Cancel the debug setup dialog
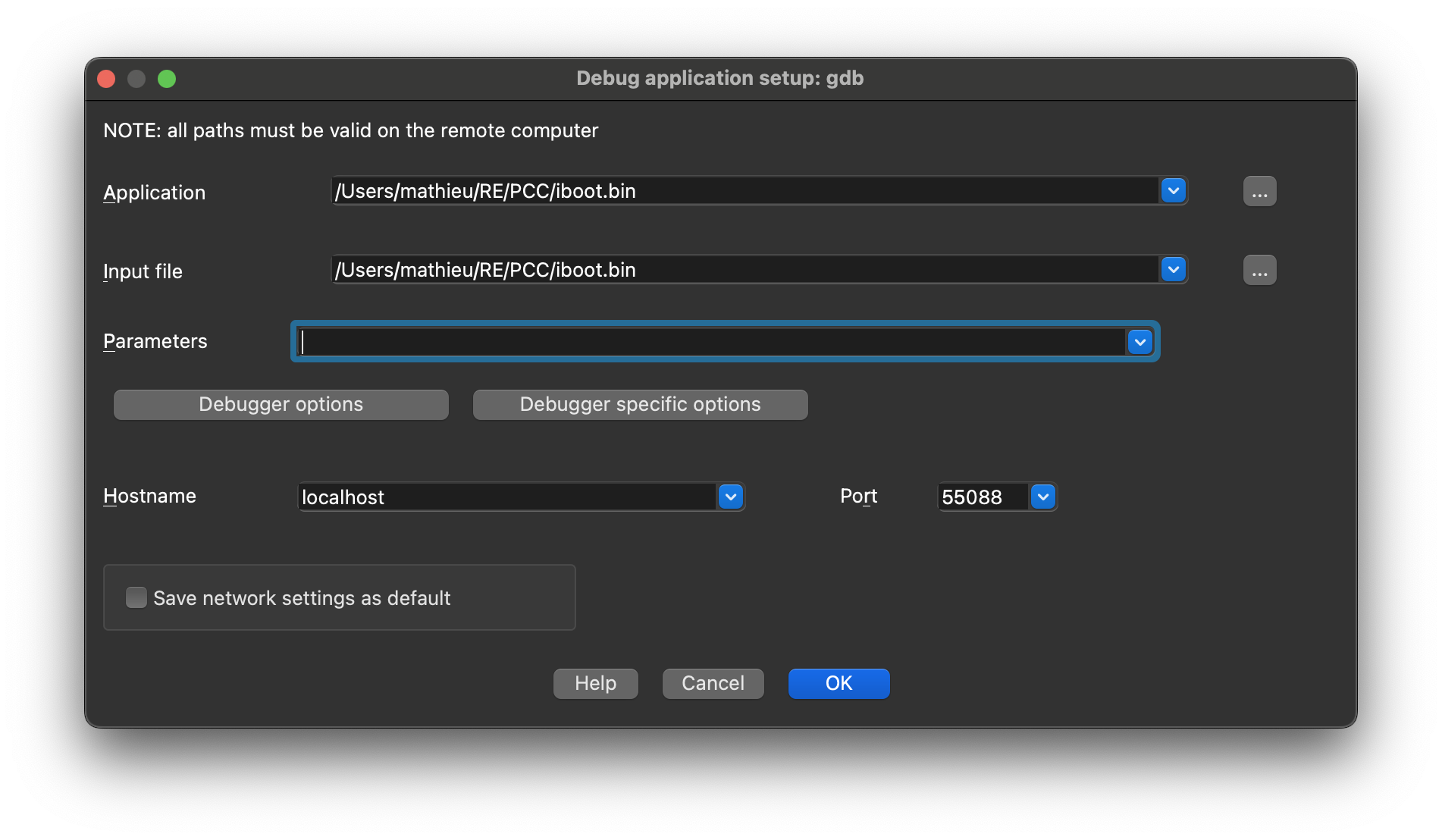 [713, 683]
